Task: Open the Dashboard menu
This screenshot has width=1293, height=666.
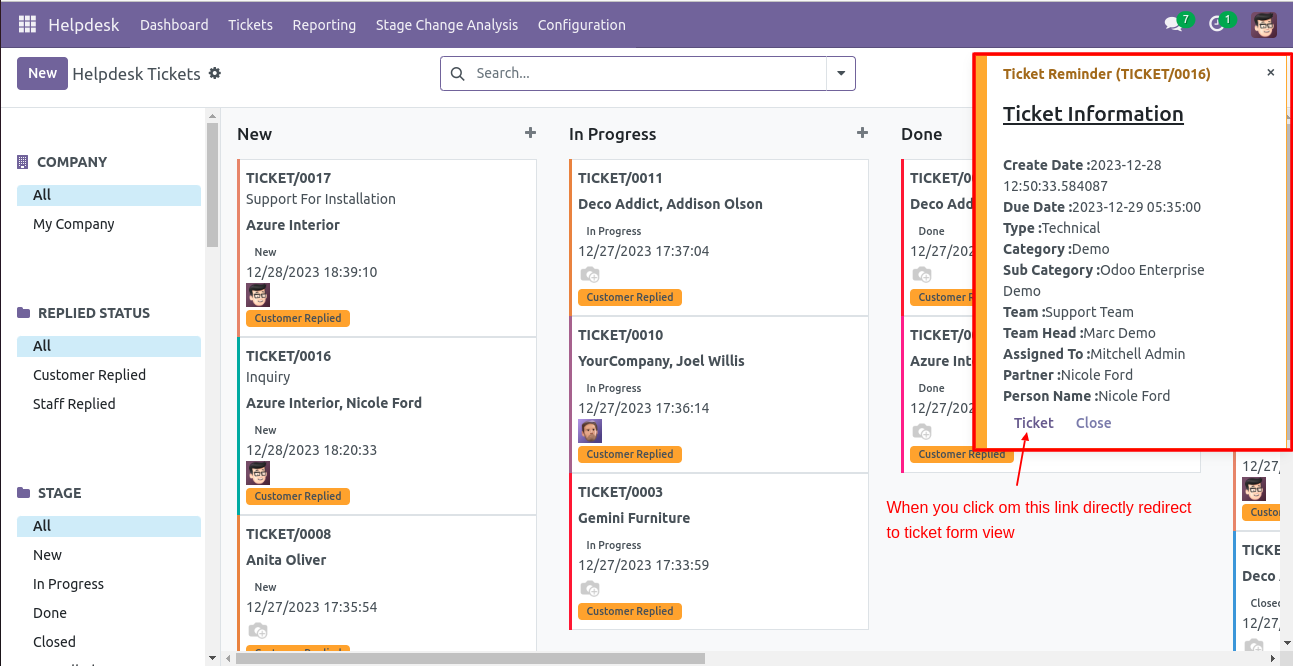Action: pyautogui.click(x=174, y=25)
